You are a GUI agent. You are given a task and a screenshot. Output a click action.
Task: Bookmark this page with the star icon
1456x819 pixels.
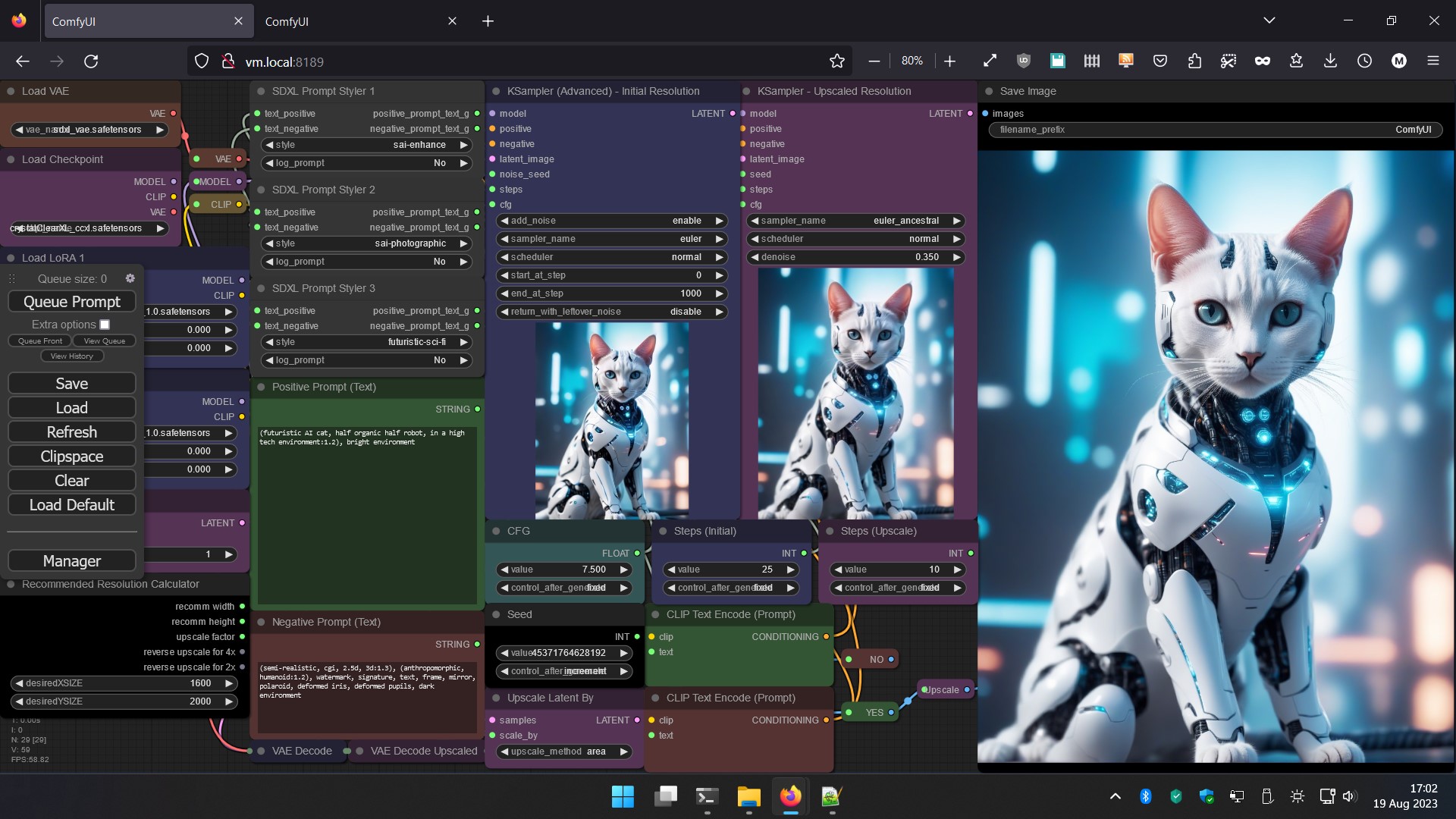pos(837,61)
